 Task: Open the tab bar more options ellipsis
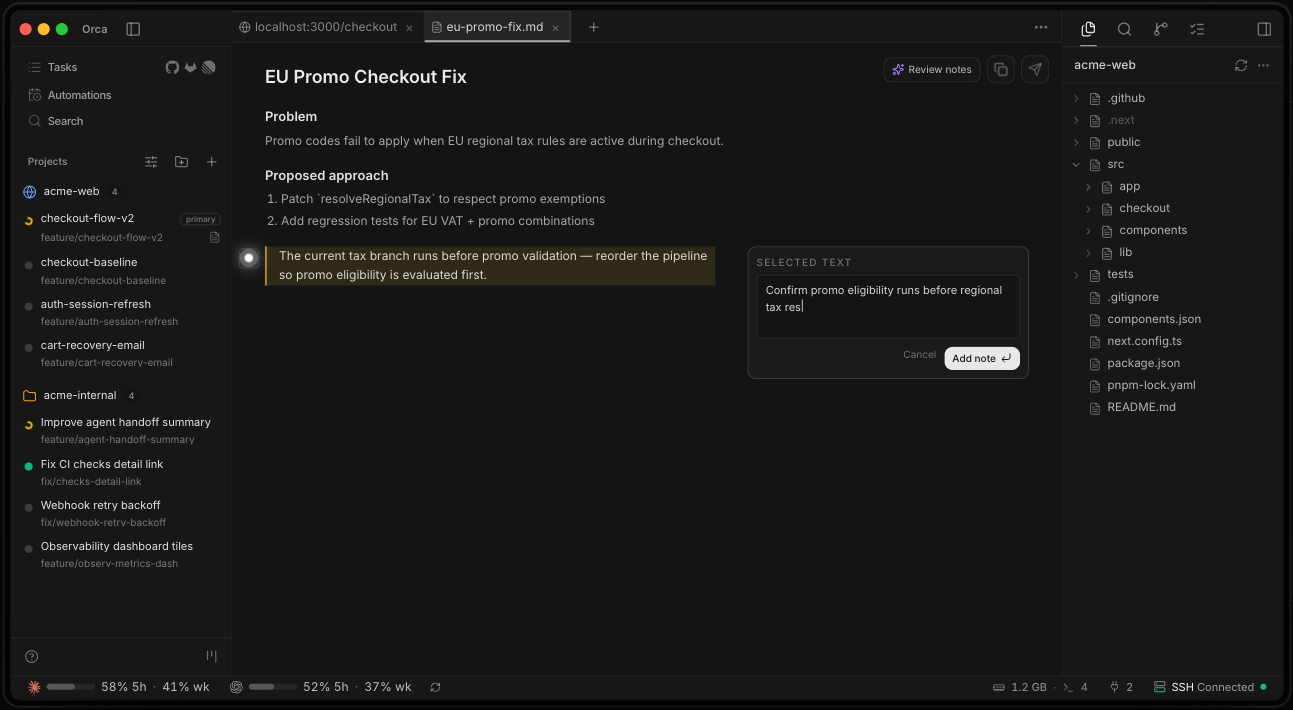pos(1041,27)
